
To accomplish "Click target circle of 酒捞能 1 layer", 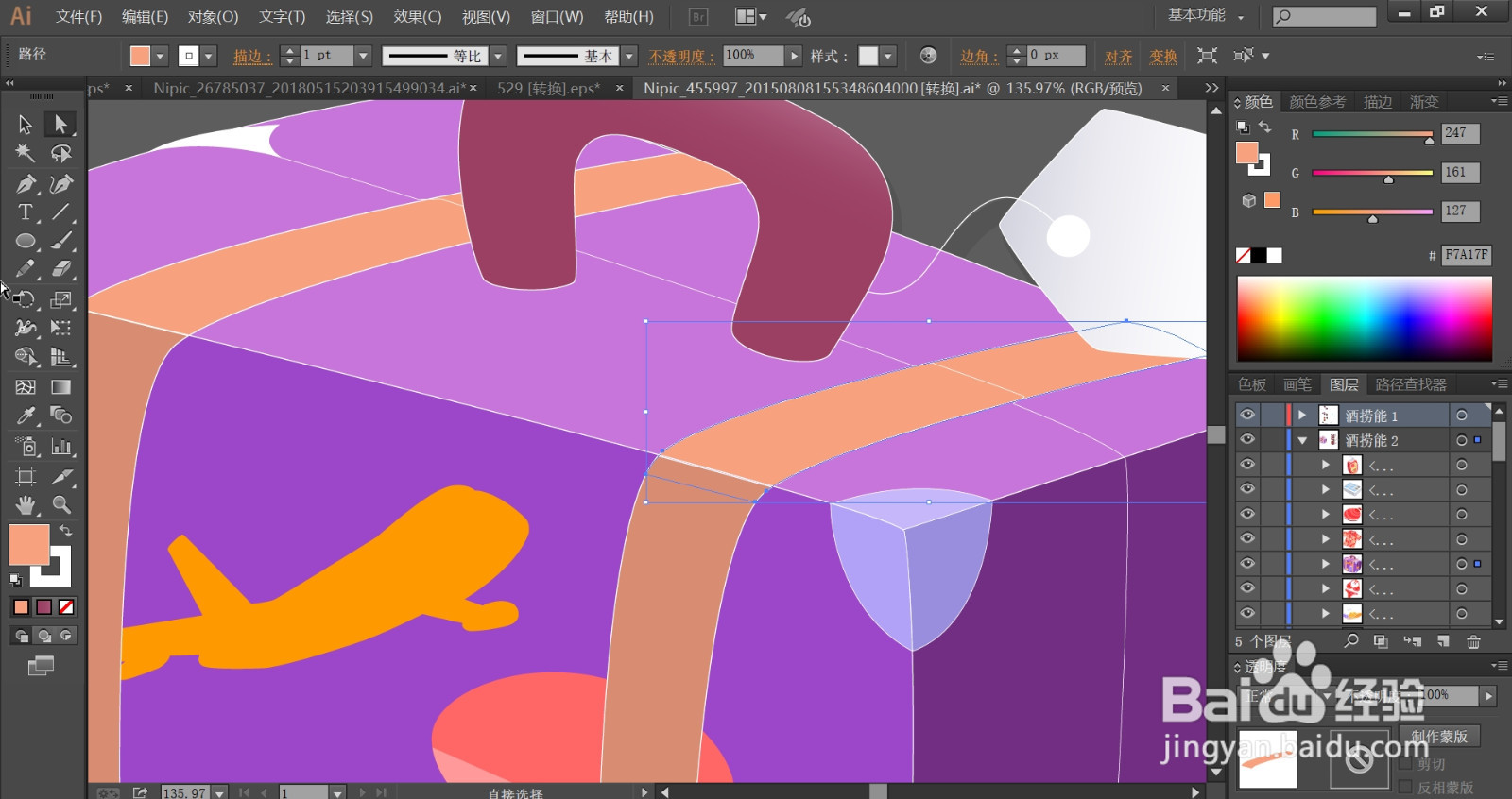I will pyautogui.click(x=1462, y=415).
